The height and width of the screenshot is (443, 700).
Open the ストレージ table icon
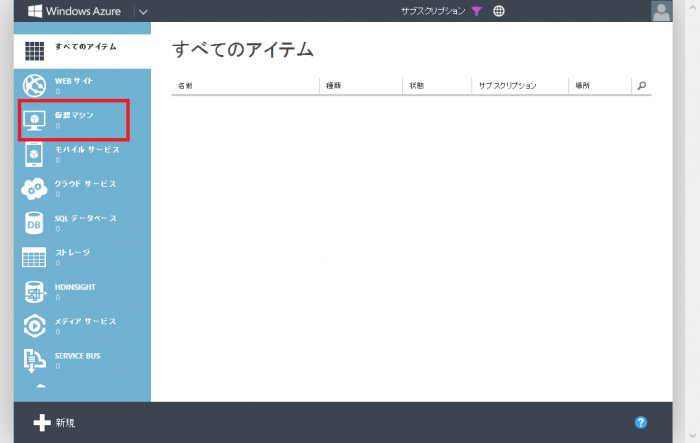coord(34,257)
